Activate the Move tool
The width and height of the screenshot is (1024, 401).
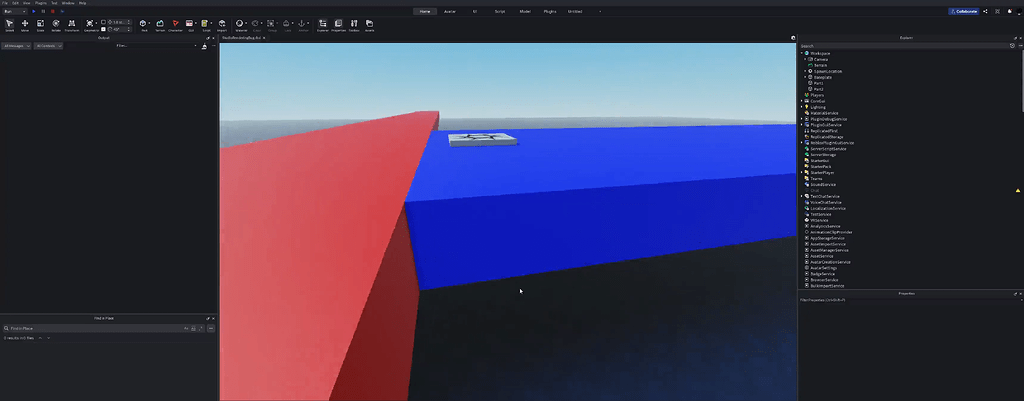pyautogui.click(x=25, y=25)
